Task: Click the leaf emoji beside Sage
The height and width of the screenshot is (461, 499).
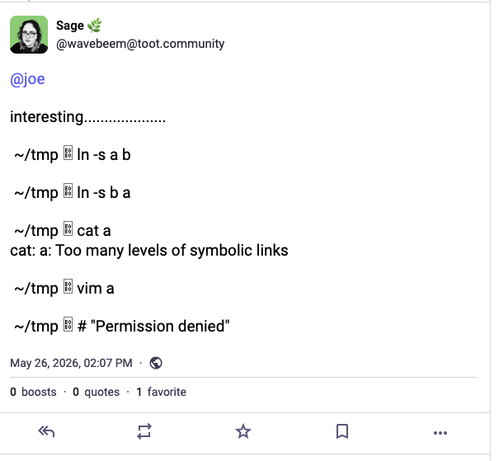Action: (95, 26)
